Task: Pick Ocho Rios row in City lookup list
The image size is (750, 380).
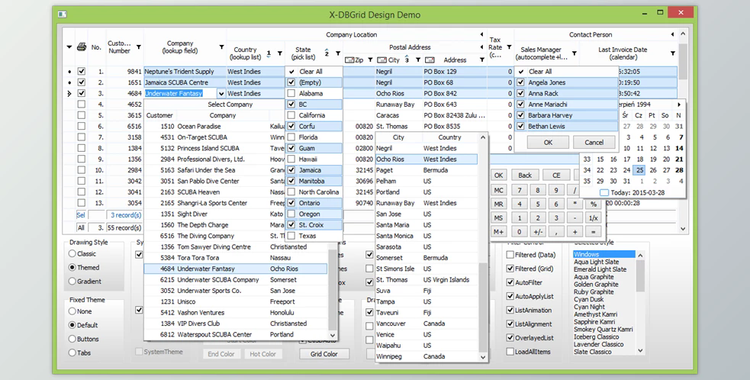Action: pyautogui.click(x=427, y=159)
